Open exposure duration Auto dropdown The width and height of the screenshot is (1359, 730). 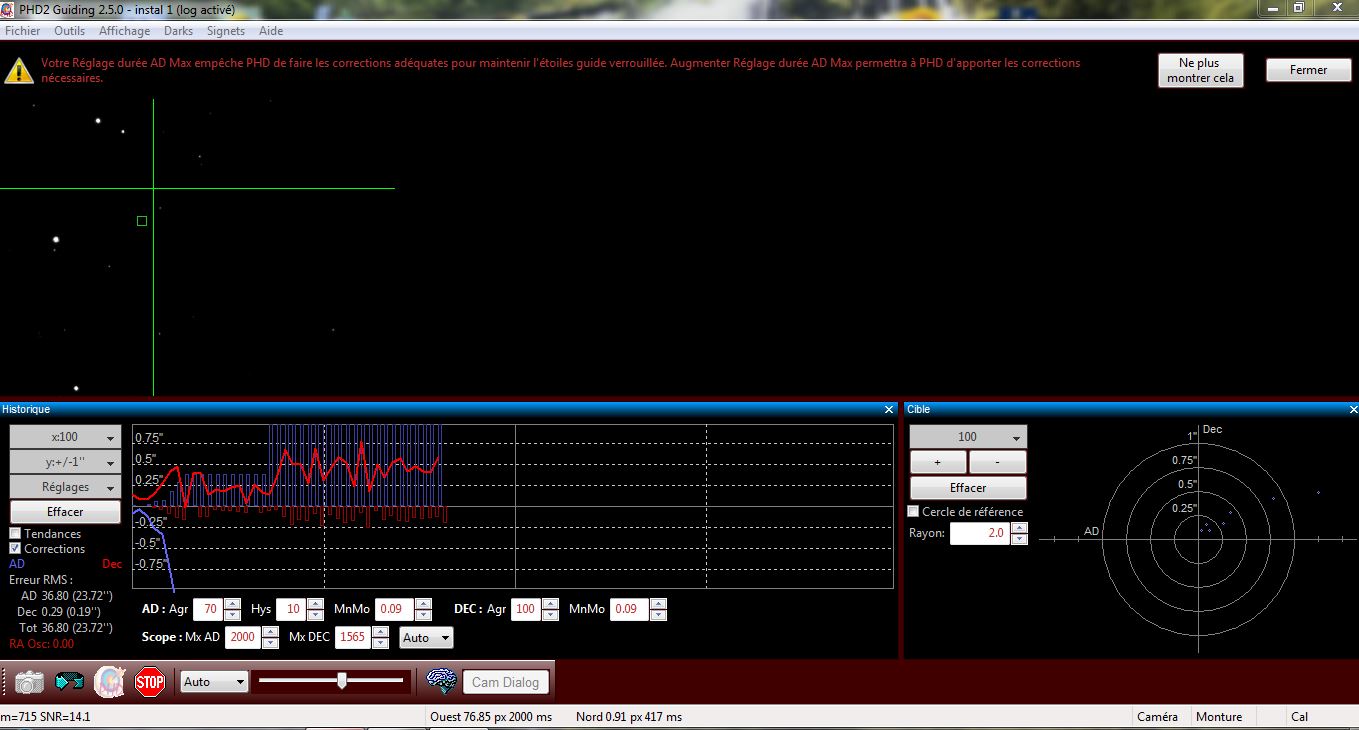click(214, 681)
